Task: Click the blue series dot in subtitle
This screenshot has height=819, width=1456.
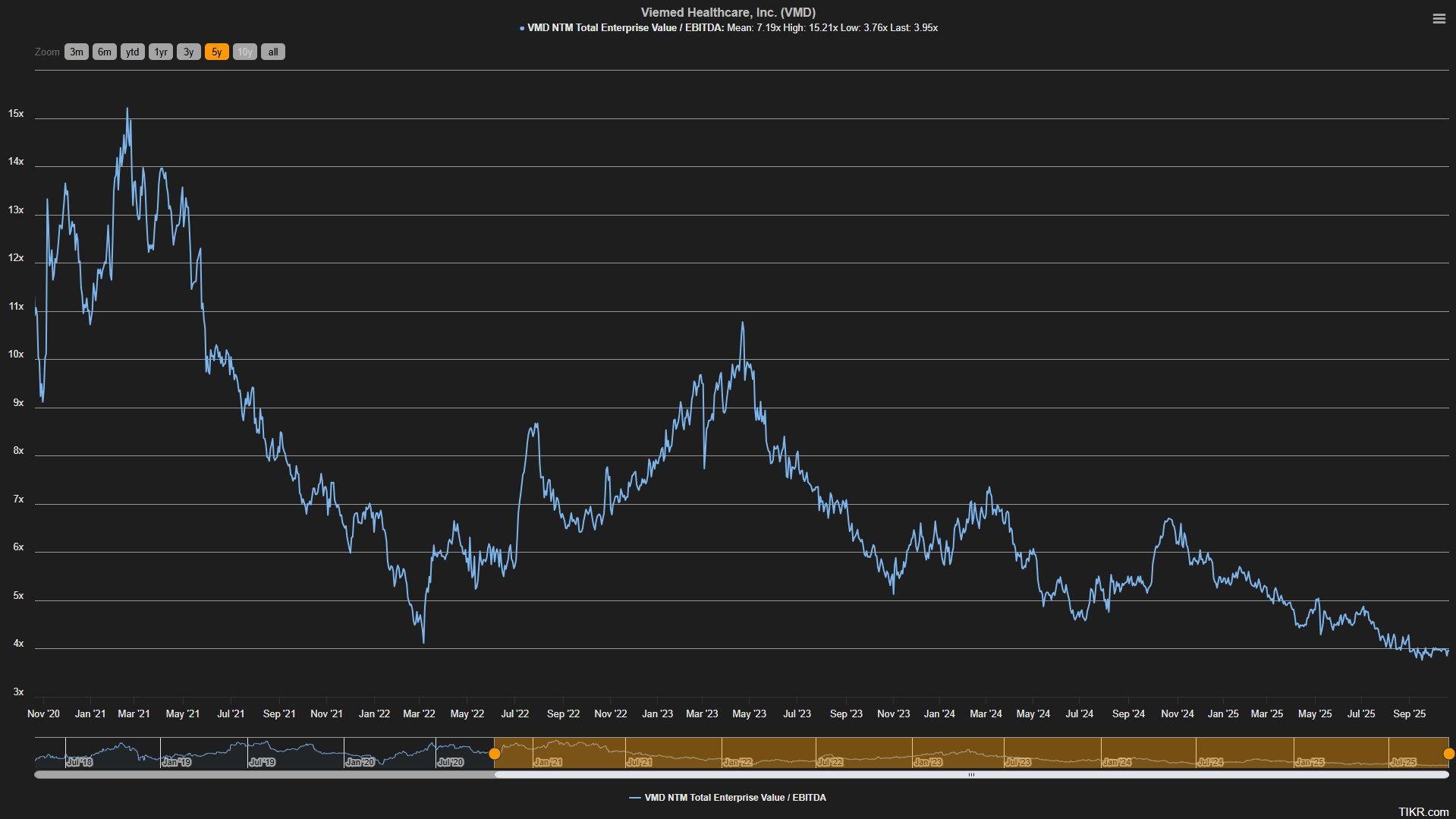Action: coord(522,29)
